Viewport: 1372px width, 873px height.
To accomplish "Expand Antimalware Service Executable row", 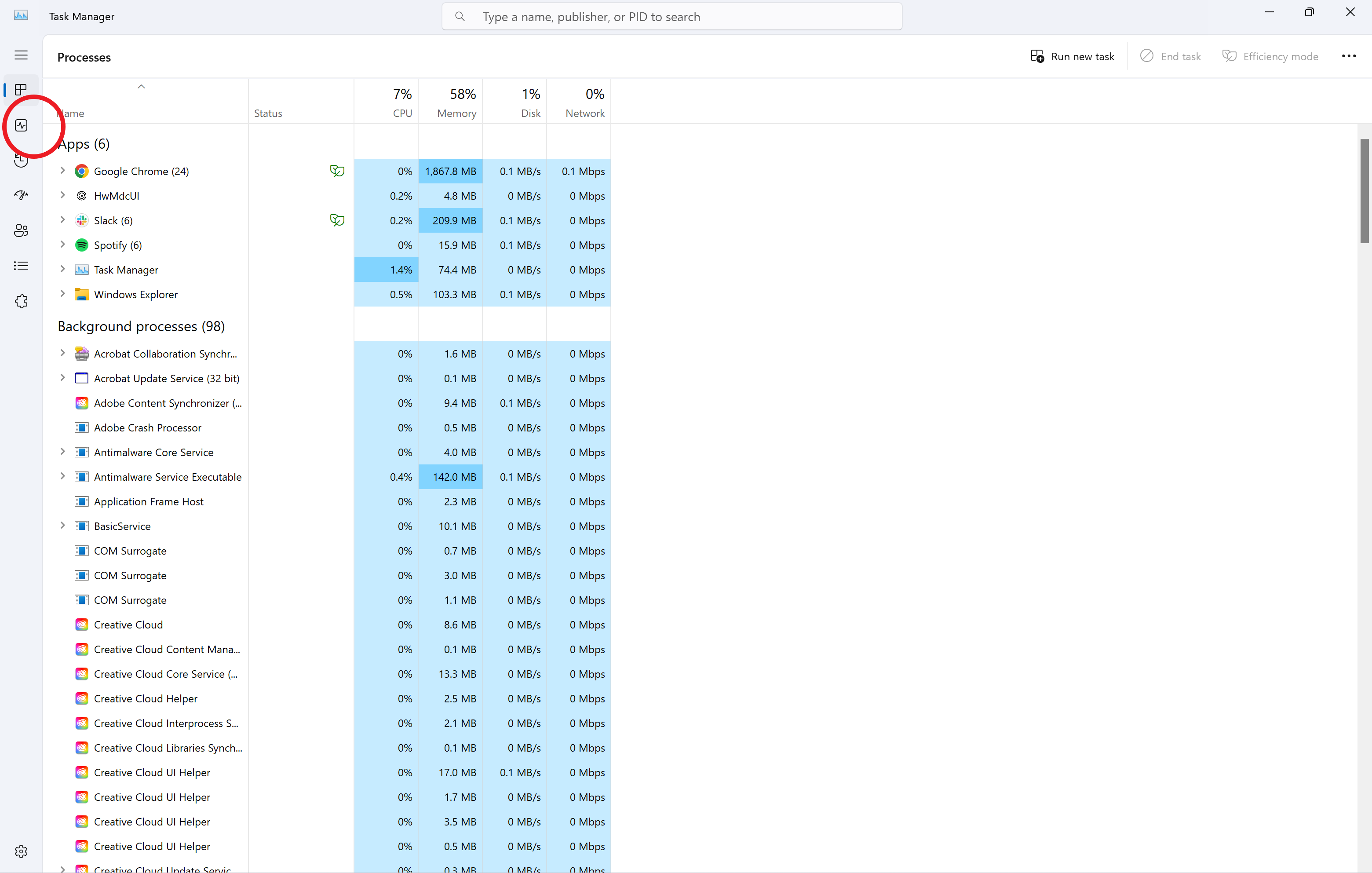I will pos(63,476).
